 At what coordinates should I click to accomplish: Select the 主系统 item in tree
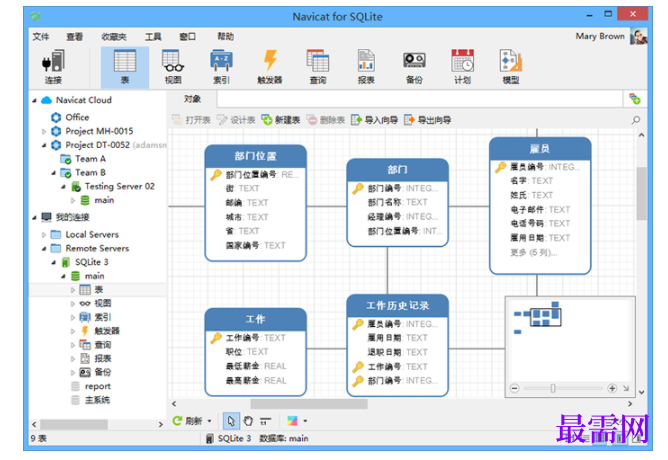point(97,400)
